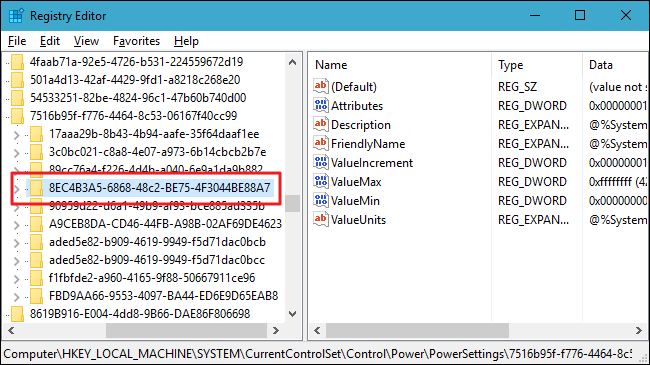Screen dimensions: 650x365
Task: Click the tree pane scroll right arrow
Action: click(276, 331)
